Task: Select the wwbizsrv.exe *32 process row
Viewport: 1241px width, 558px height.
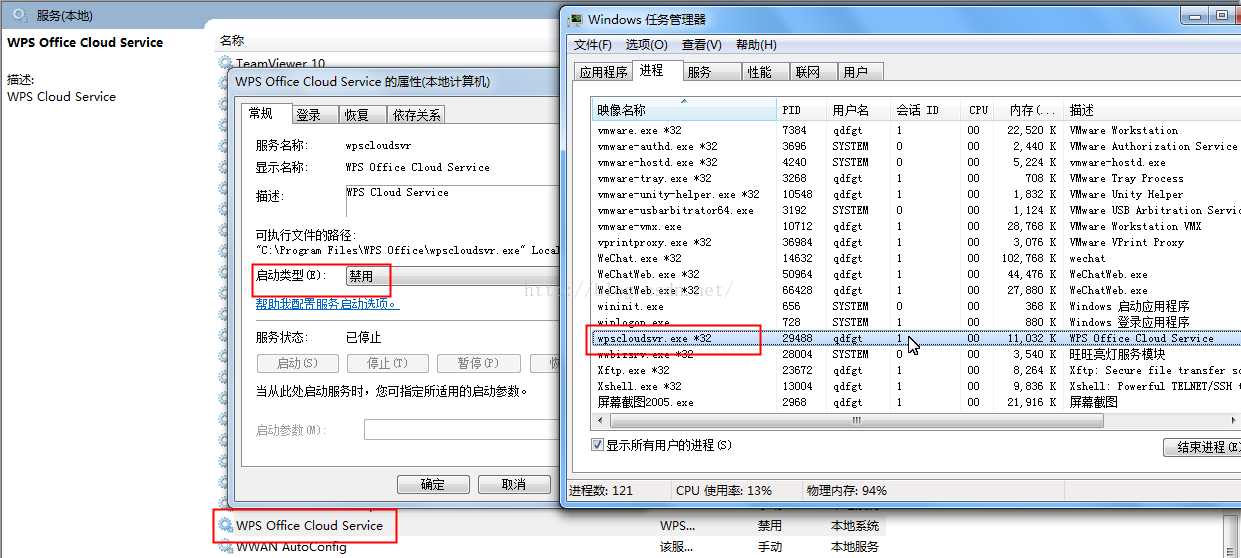Action: (x=916, y=354)
